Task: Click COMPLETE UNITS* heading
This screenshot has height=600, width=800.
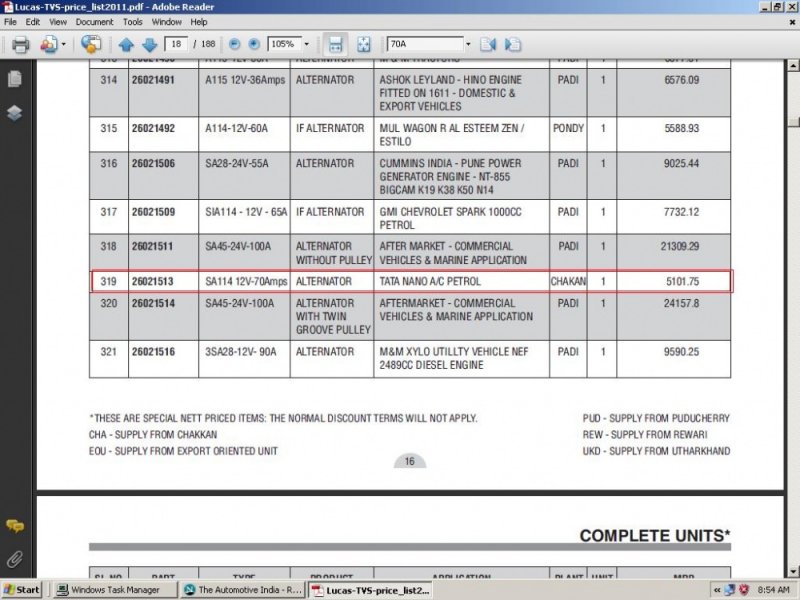Action: pos(655,535)
